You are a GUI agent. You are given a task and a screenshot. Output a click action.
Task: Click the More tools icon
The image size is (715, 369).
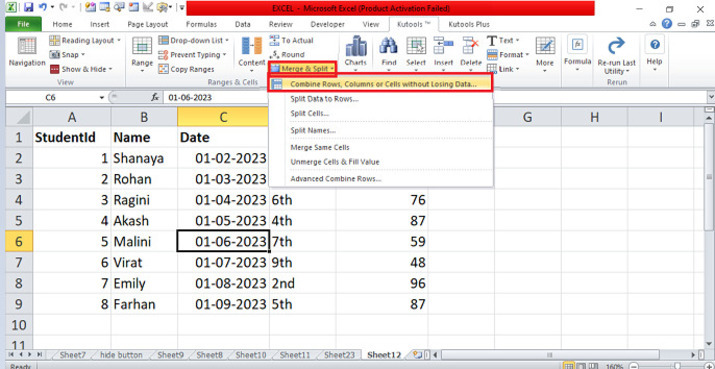pyautogui.click(x=545, y=46)
